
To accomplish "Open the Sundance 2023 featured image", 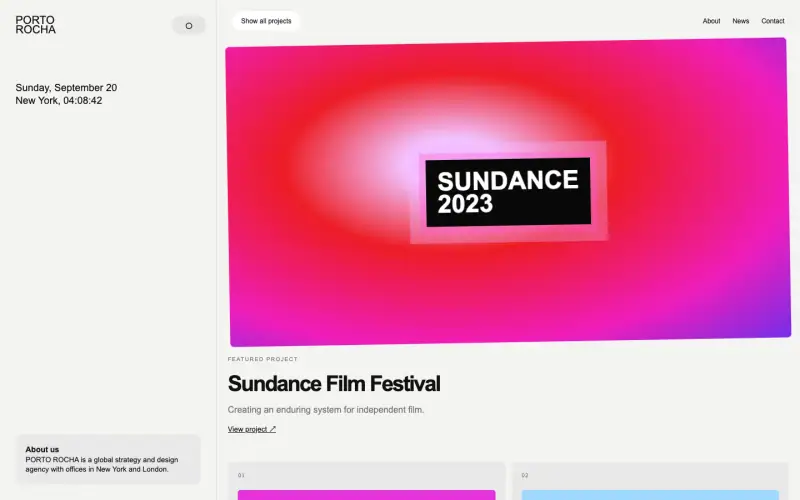I will click(508, 192).
